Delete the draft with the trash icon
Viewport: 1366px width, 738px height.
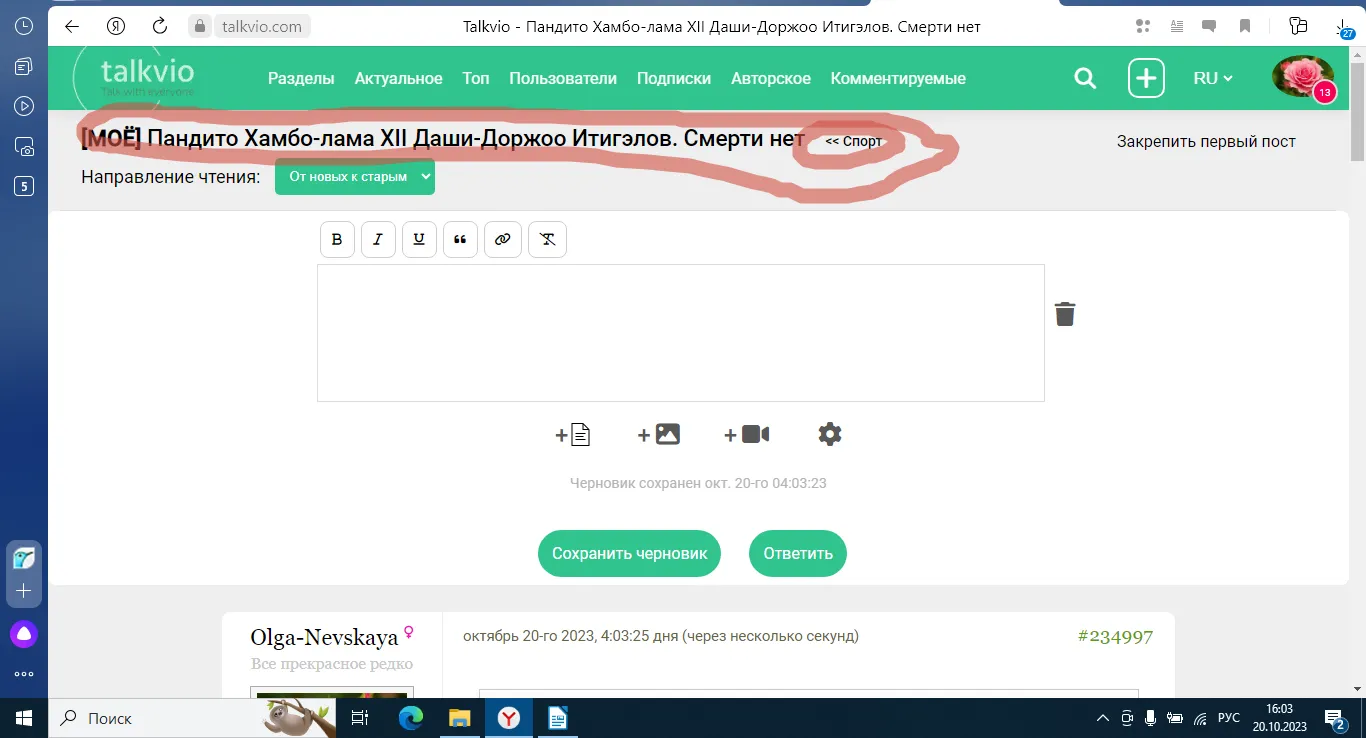pos(1065,314)
